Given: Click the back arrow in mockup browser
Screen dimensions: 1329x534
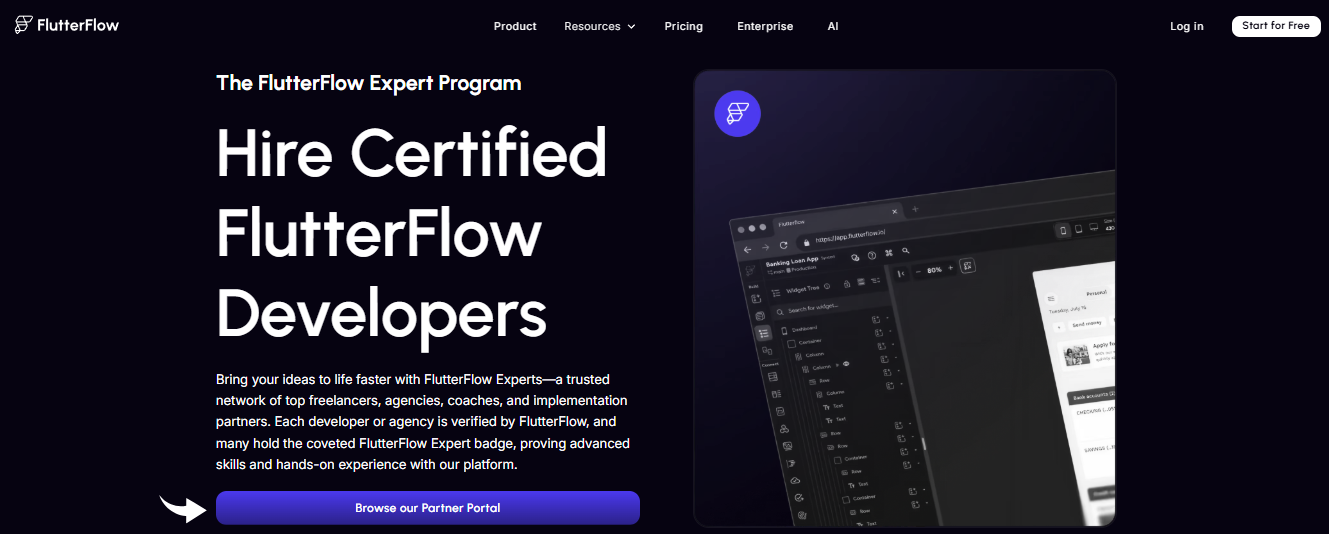Looking at the screenshot, I should (747, 249).
